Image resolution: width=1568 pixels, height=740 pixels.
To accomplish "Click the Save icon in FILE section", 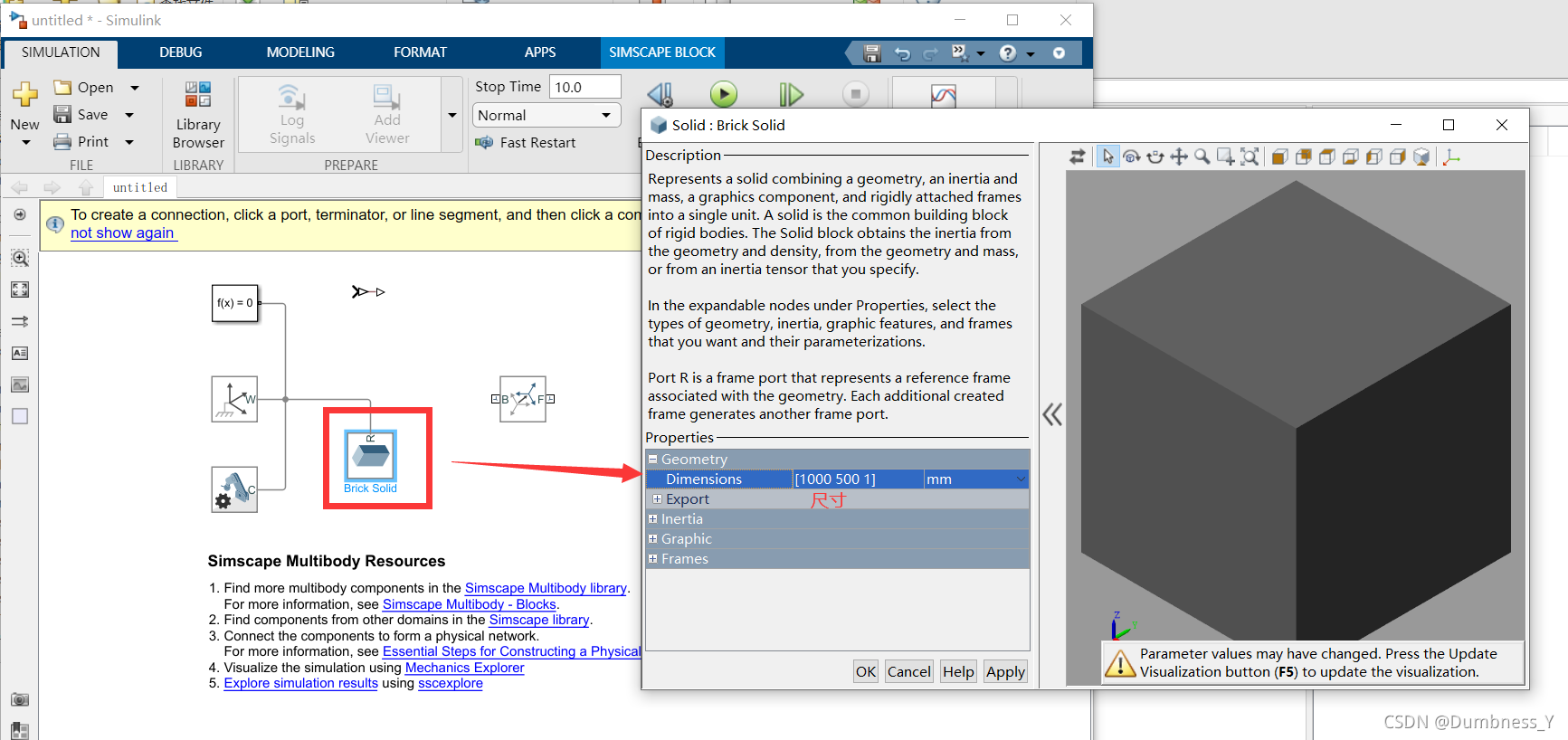I will pos(62,114).
